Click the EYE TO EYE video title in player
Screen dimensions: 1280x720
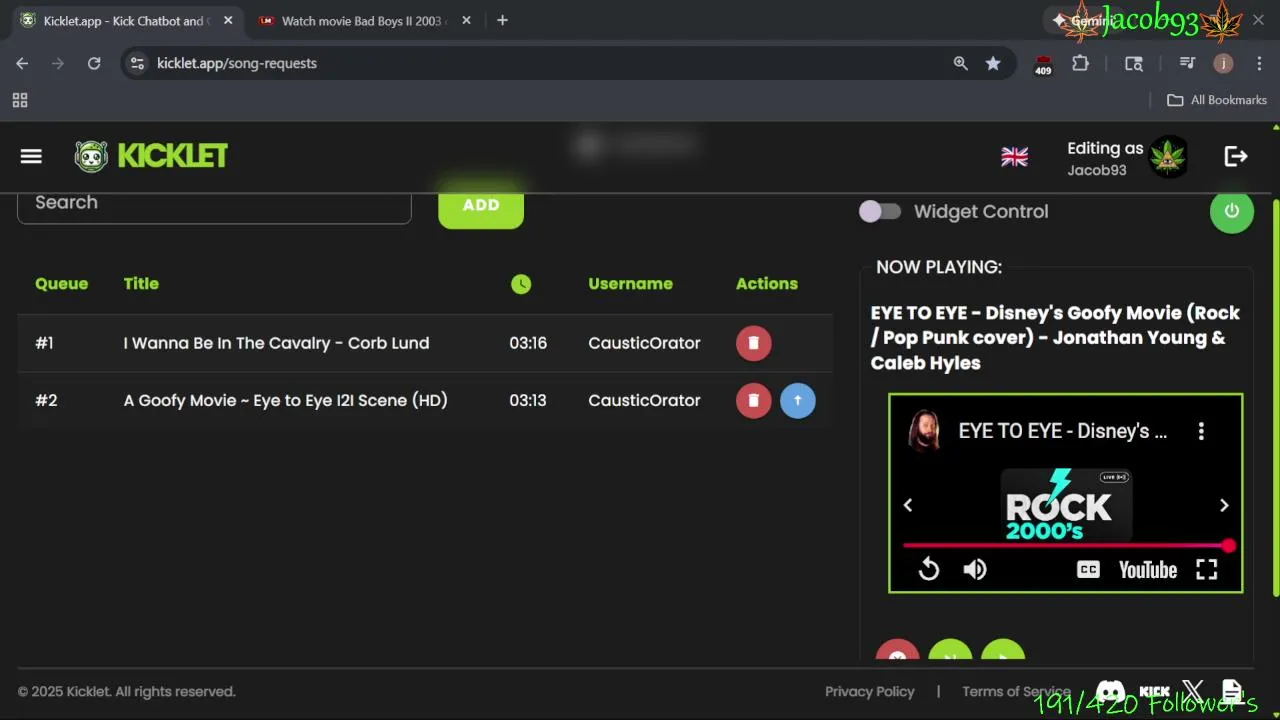(x=1062, y=431)
